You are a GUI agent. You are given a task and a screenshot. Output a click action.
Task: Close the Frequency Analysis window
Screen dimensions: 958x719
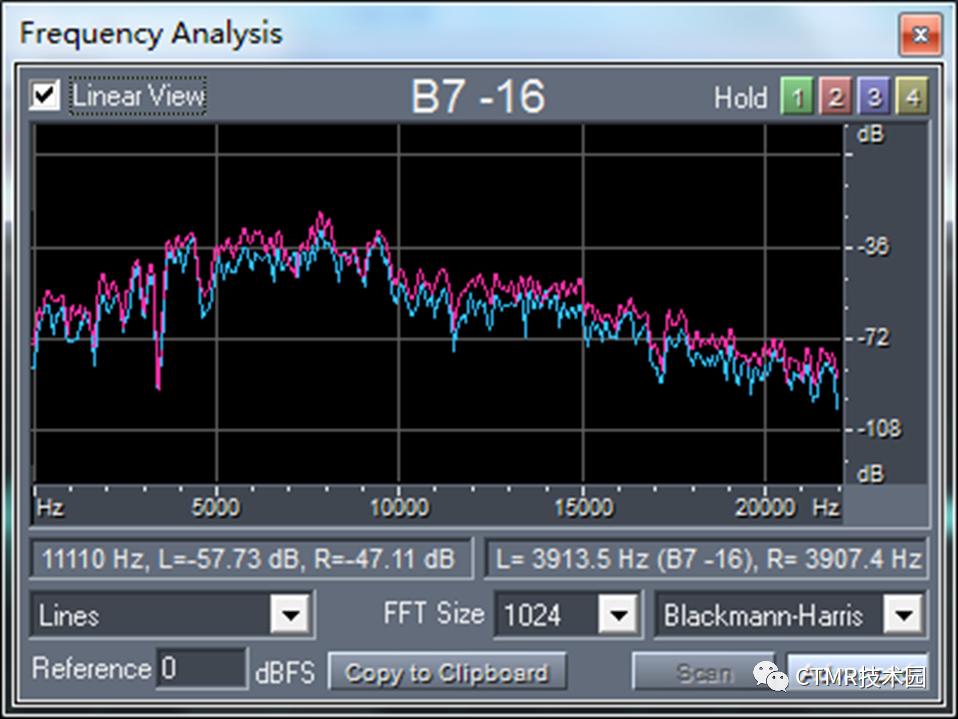coord(920,35)
